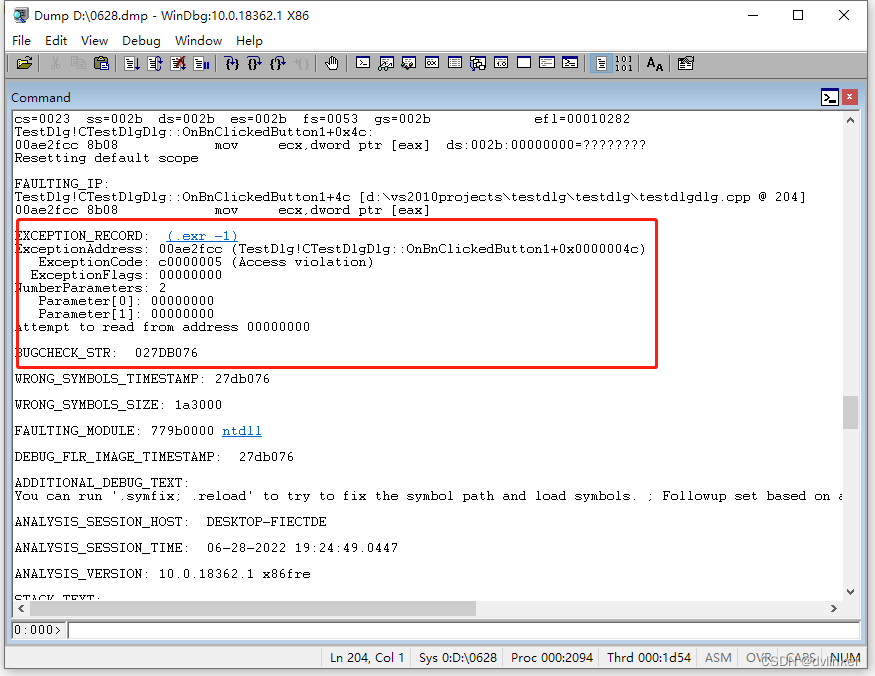This screenshot has width=875, height=676.
Task: Click the command input field at the 0:000> prompt
Action: pos(463,630)
